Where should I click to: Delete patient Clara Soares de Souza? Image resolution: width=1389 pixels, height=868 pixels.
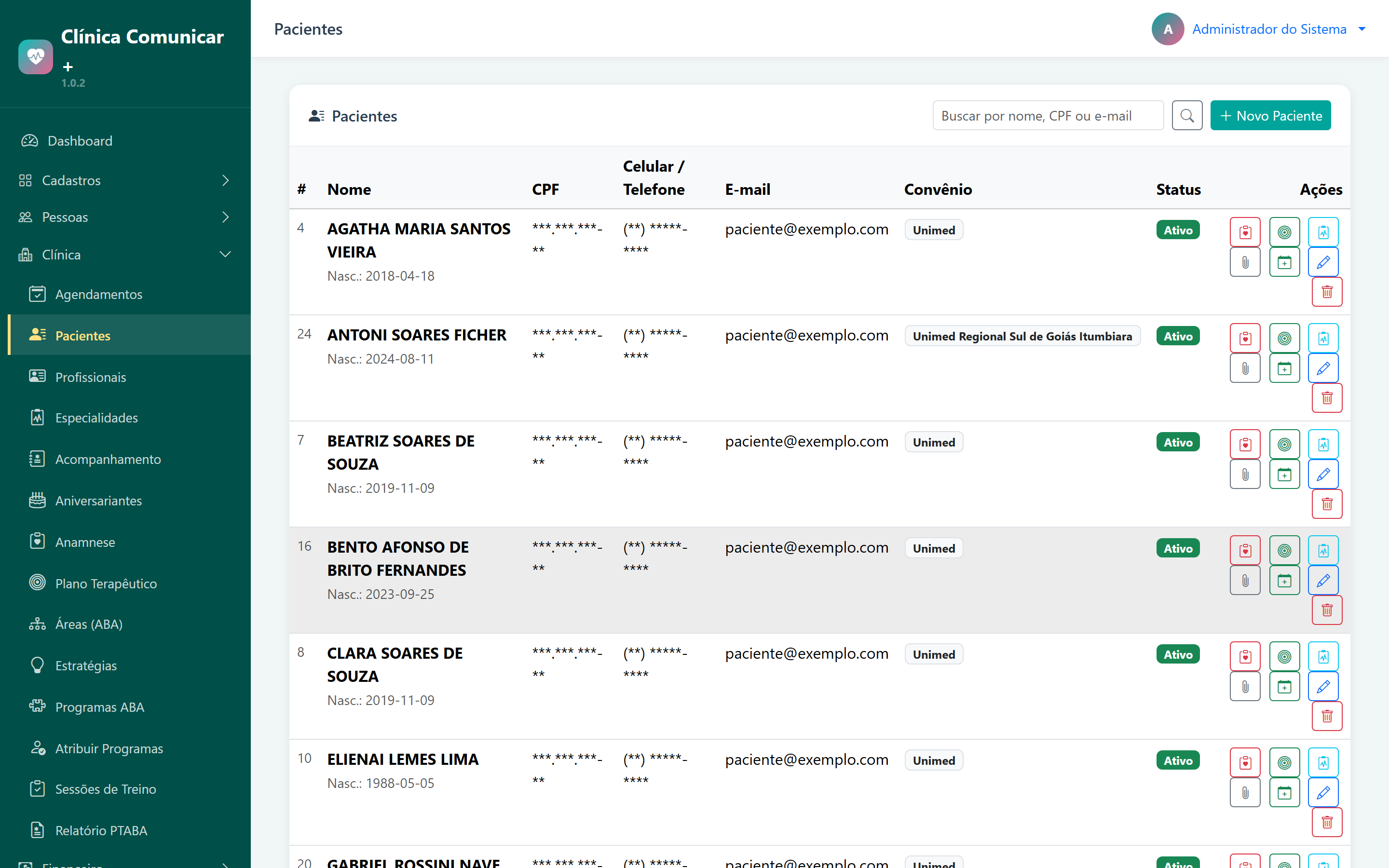tap(1327, 717)
